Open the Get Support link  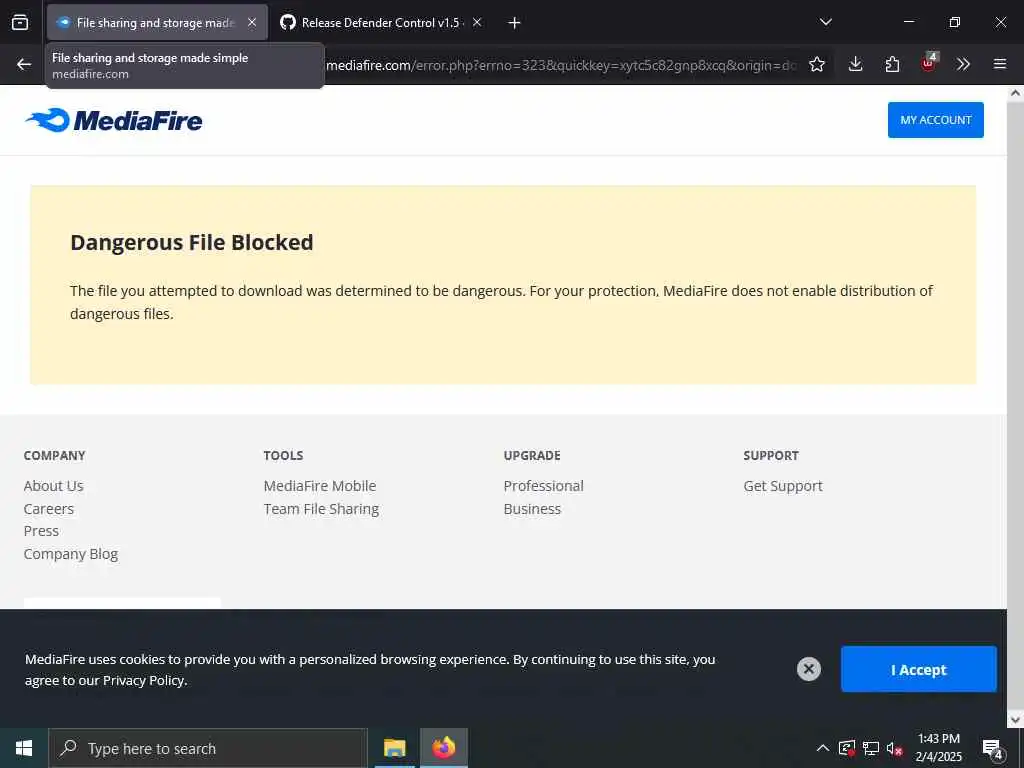point(782,486)
